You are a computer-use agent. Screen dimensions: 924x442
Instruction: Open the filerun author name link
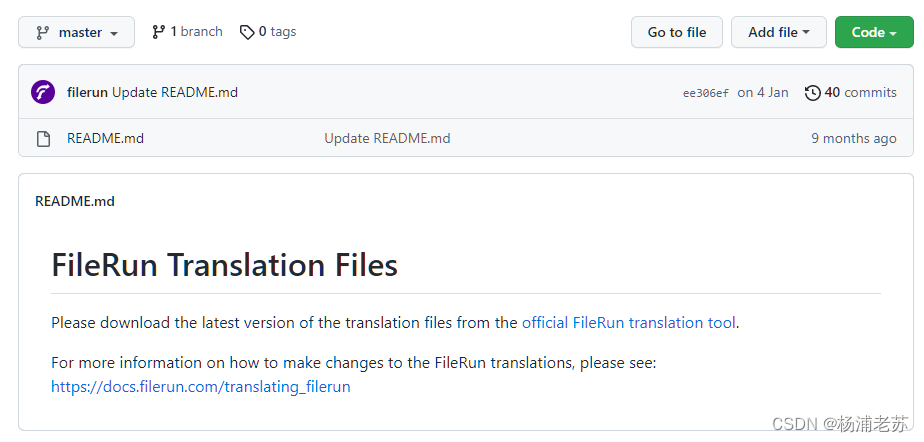(87, 93)
